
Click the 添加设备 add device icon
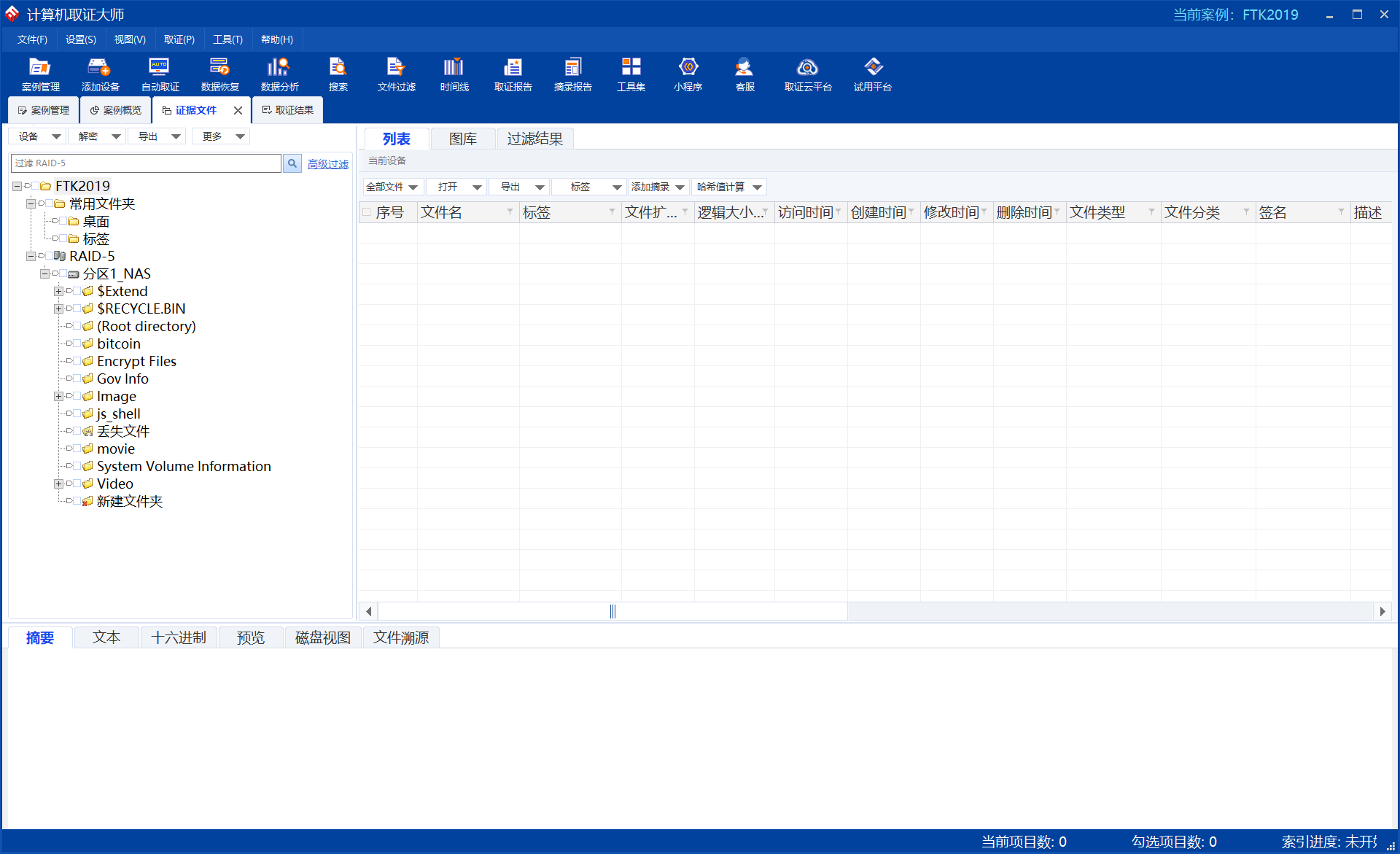tap(100, 74)
